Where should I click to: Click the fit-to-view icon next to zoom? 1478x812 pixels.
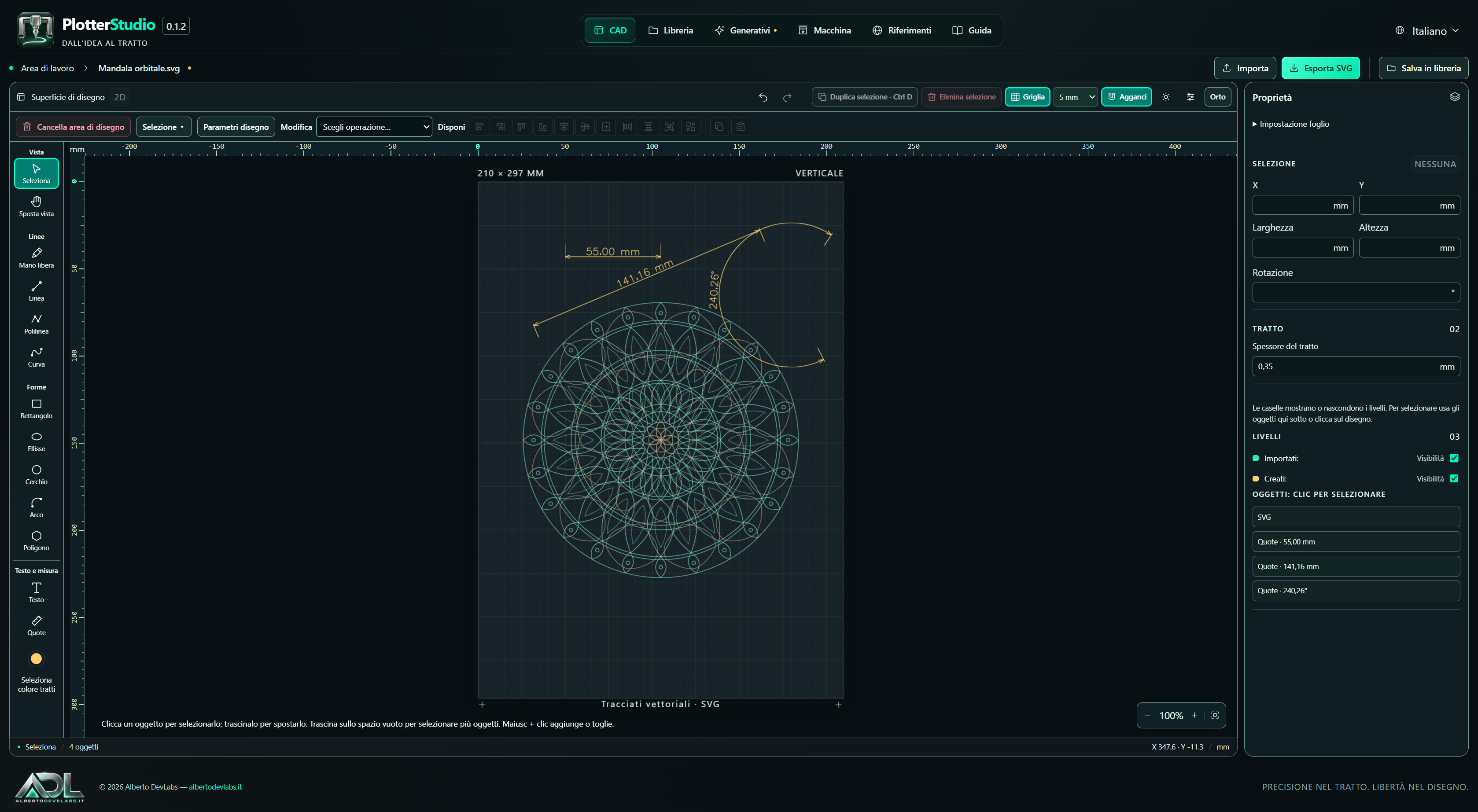coord(1215,715)
